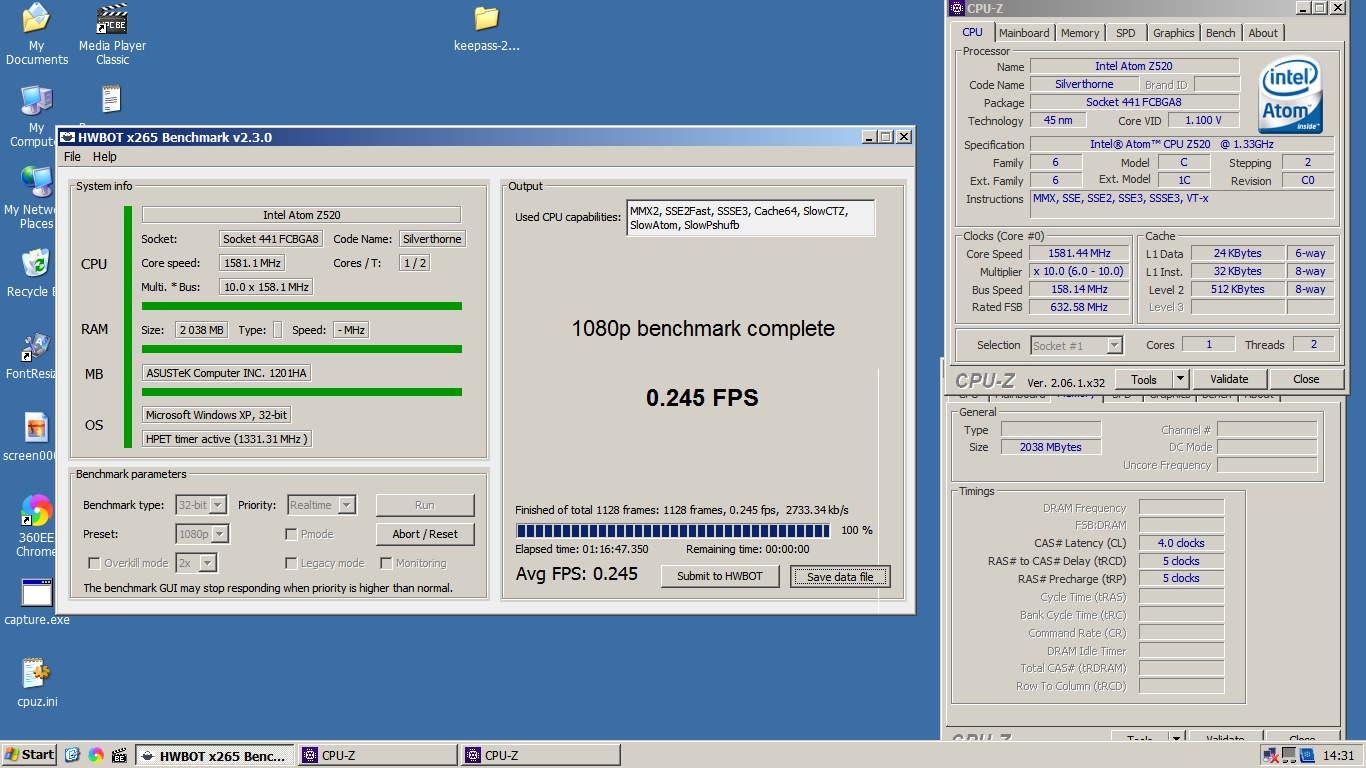Enable the Pmode checkbox
Image resolution: width=1366 pixels, height=768 pixels.
point(292,534)
